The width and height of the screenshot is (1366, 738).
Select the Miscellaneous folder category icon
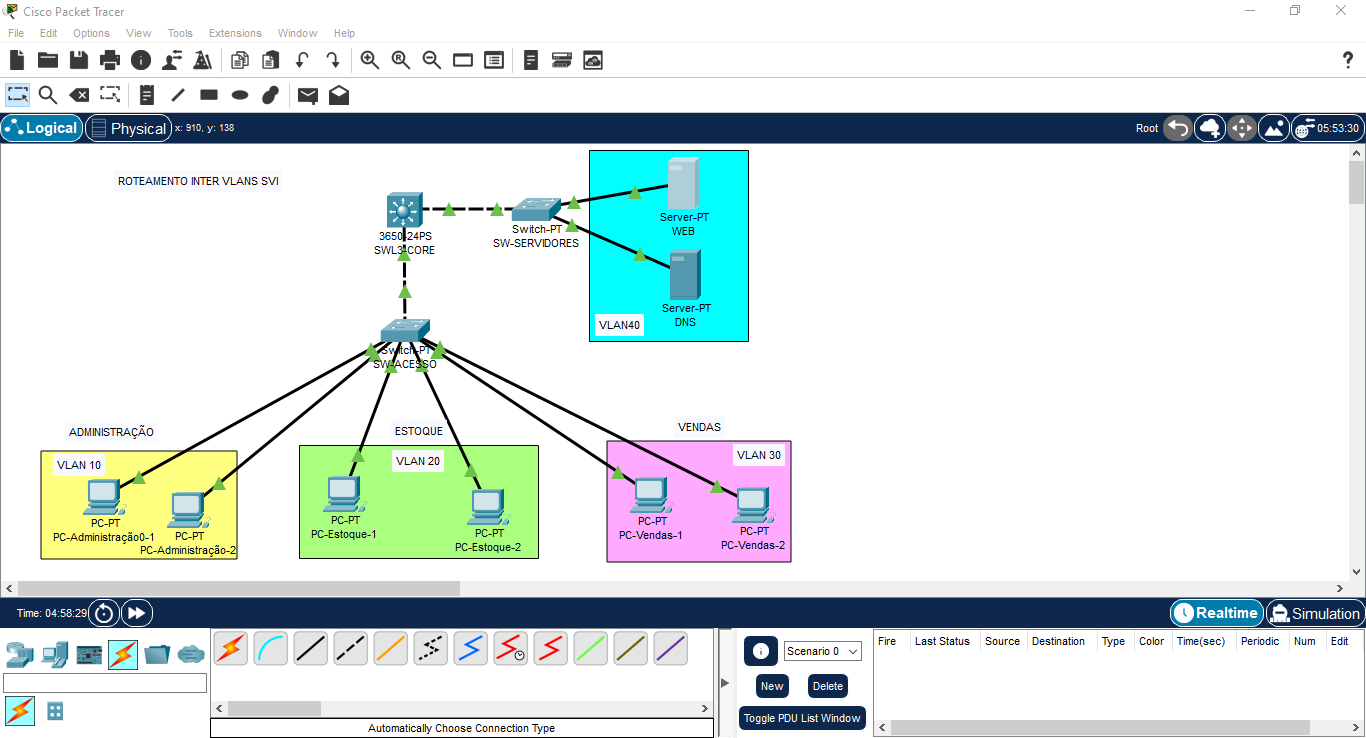pyautogui.click(x=157, y=654)
